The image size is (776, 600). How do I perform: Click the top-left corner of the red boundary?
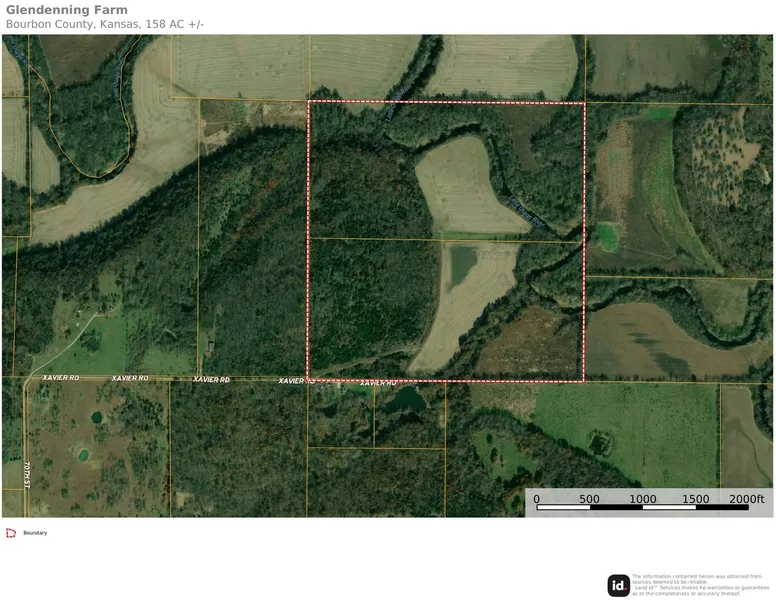click(308, 102)
